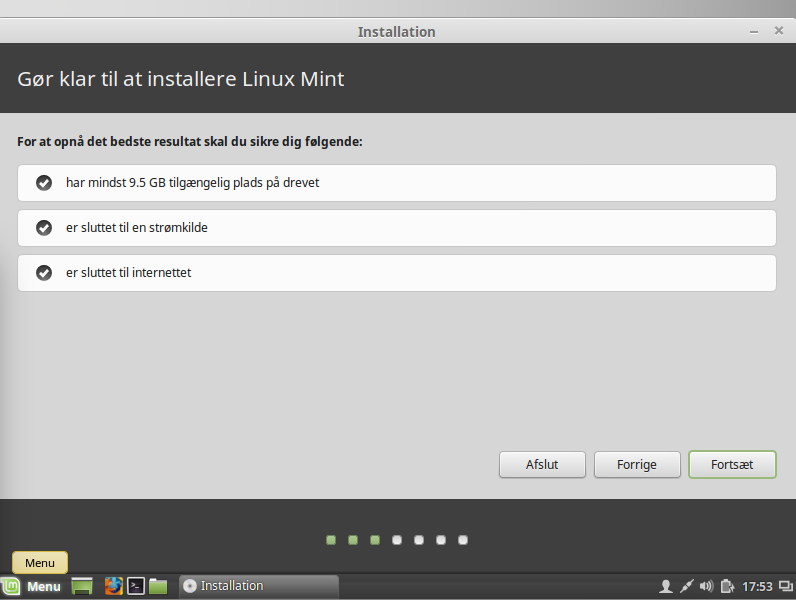Click the first green progress dot
This screenshot has width=796, height=600.
331,540
